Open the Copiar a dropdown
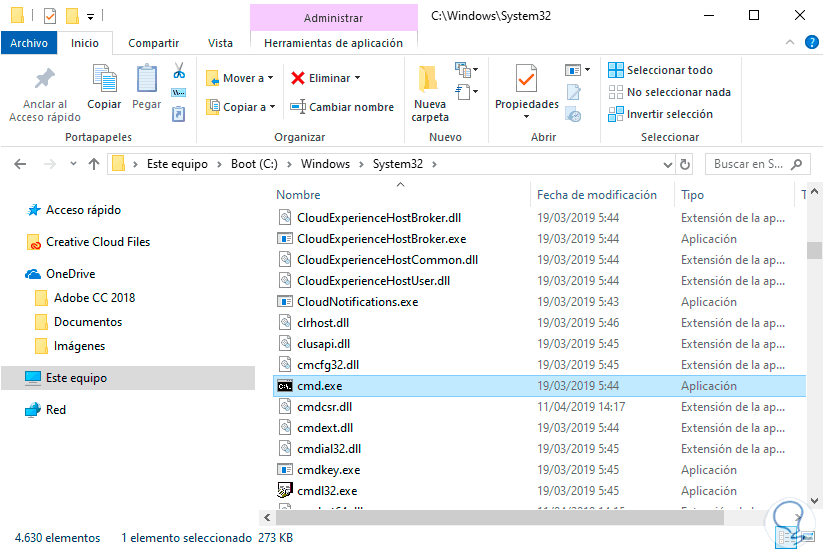Screen dimensions: 824x550 [x=241, y=107]
